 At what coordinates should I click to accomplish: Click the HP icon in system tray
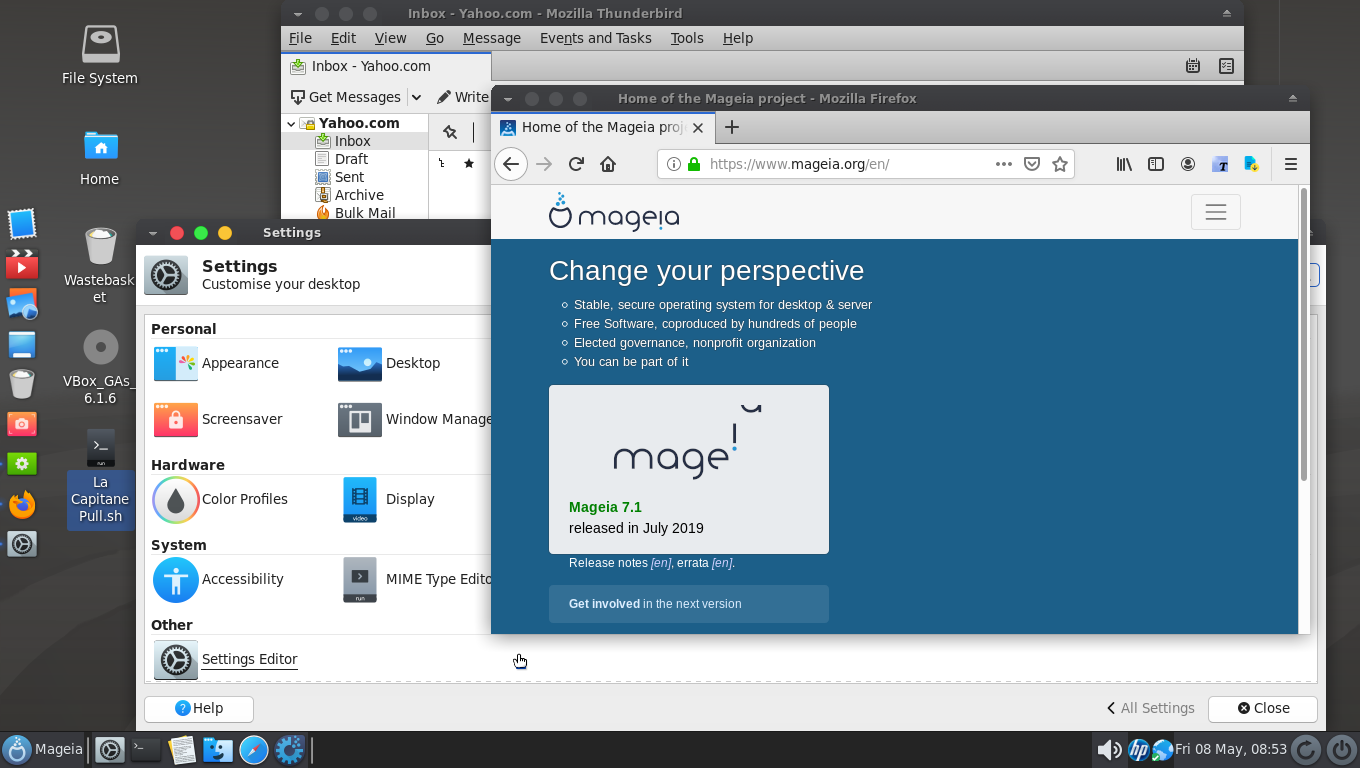click(x=1139, y=749)
